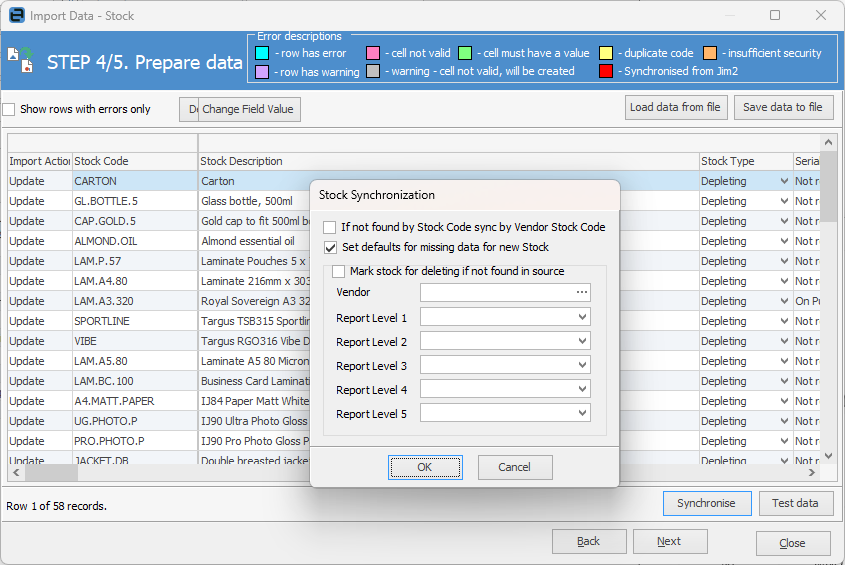Click the red Synchronised from Jim2 swatch
The width and height of the screenshot is (845, 565).
pos(606,71)
